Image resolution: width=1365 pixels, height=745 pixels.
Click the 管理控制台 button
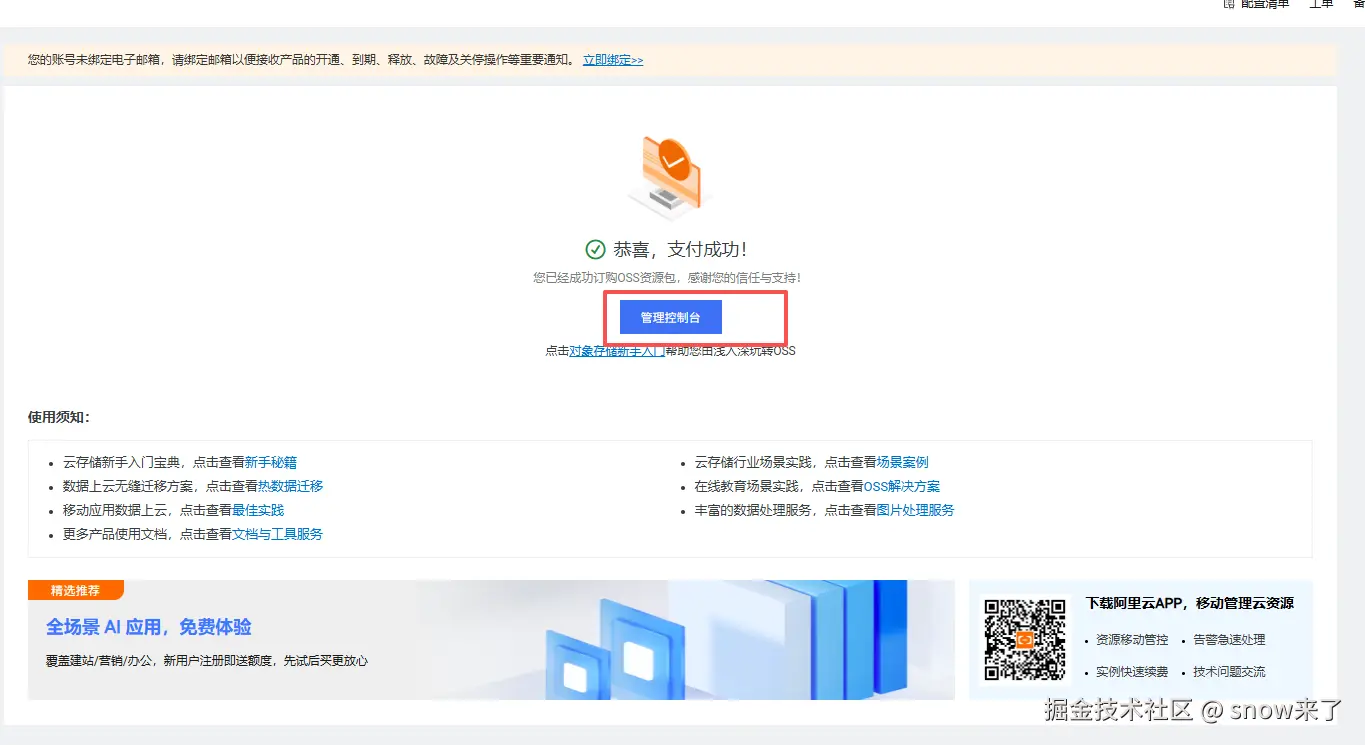click(x=670, y=317)
